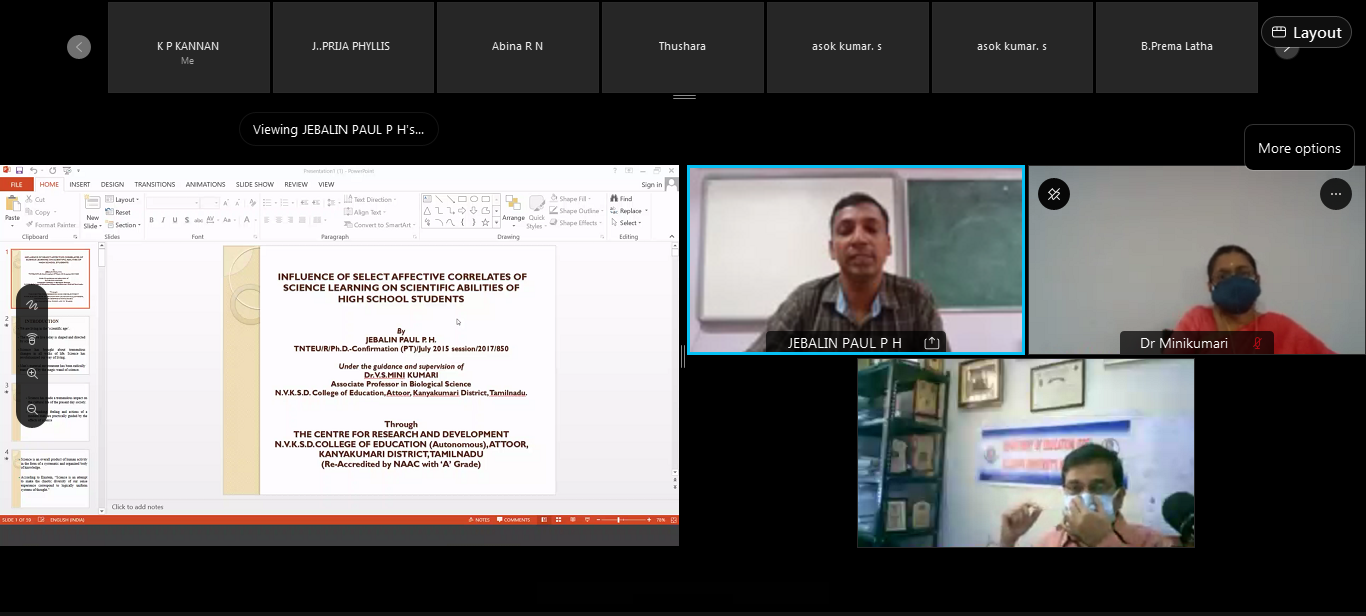Open the DESIGN tab in PowerPoint ribbon
The width and height of the screenshot is (1366, 616).
(112, 185)
